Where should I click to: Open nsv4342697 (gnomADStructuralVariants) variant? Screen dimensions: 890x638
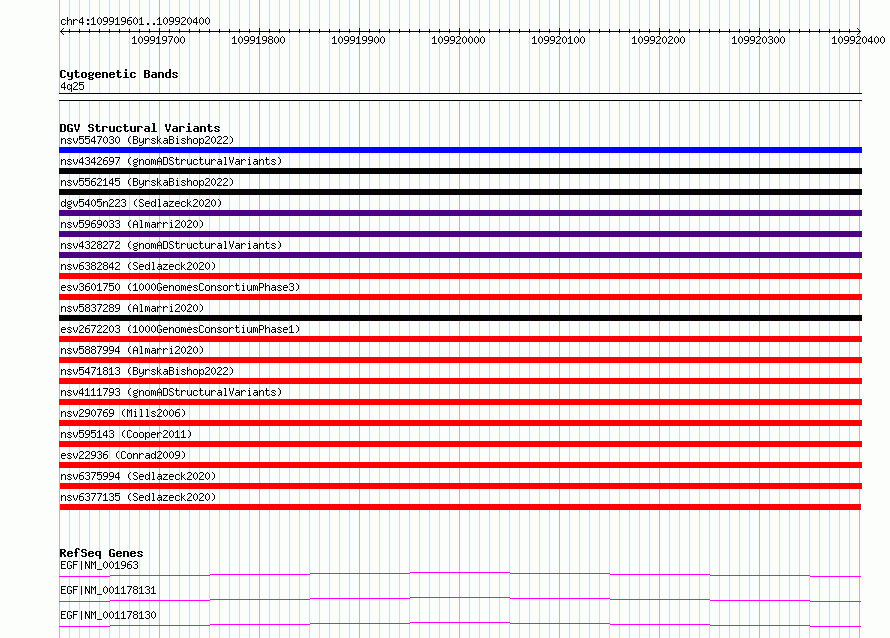coord(171,161)
